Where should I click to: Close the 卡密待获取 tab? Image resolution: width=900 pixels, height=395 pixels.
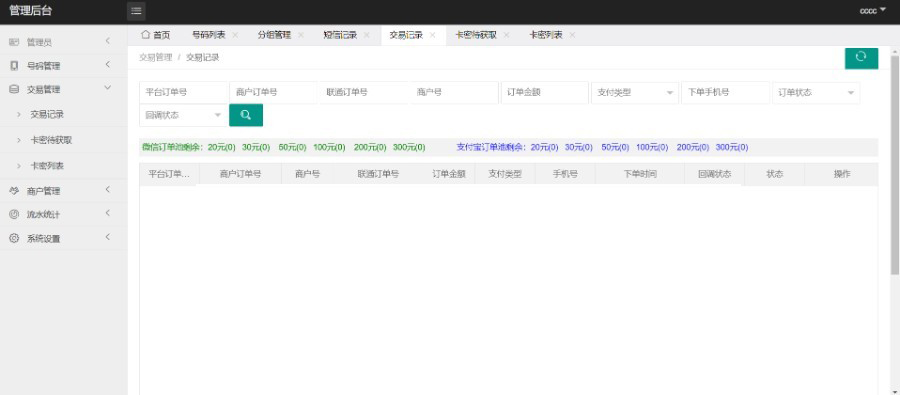(506, 36)
